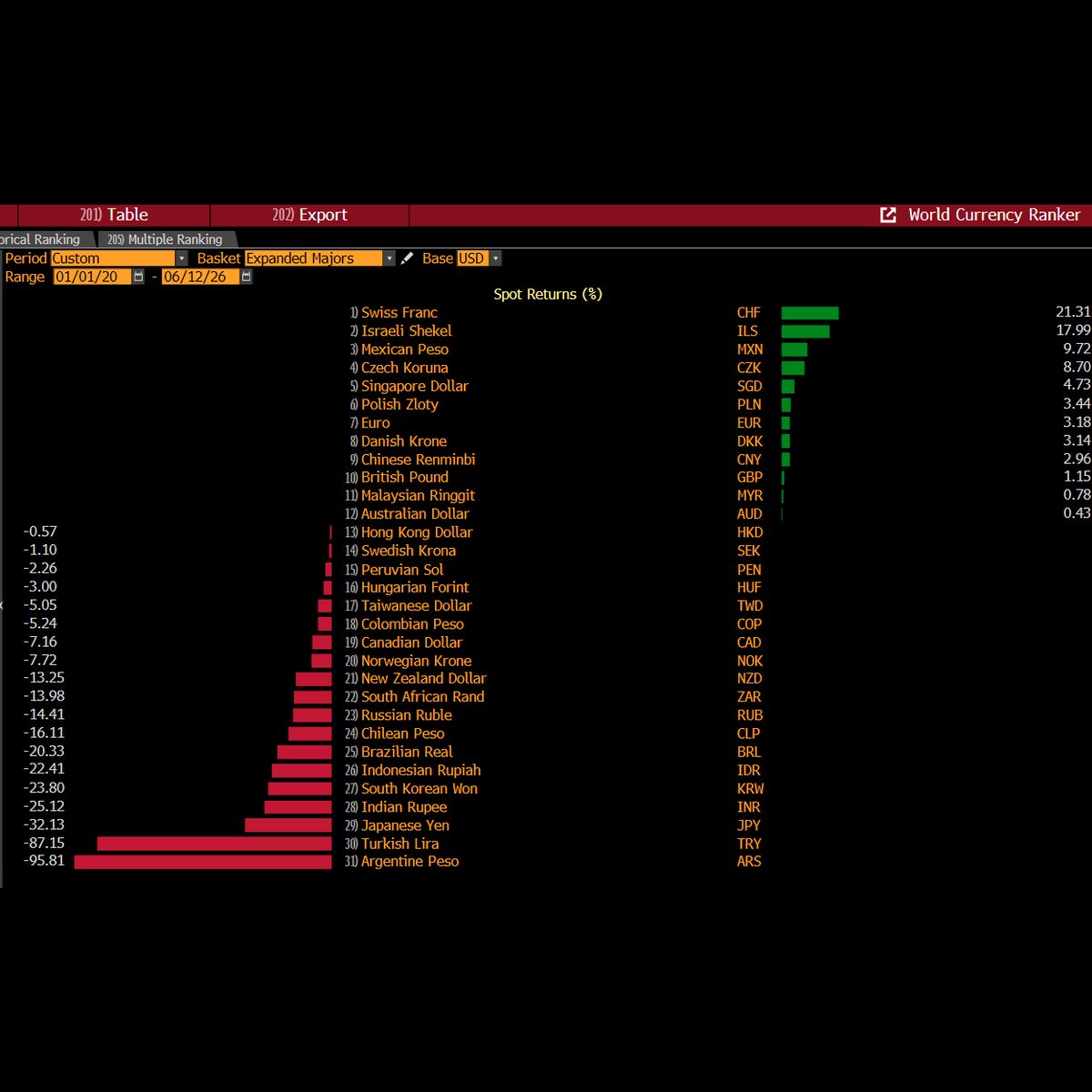Open the end date calendar icon
The height and width of the screenshot is (1092, 1092).
[x=247, y=277]
